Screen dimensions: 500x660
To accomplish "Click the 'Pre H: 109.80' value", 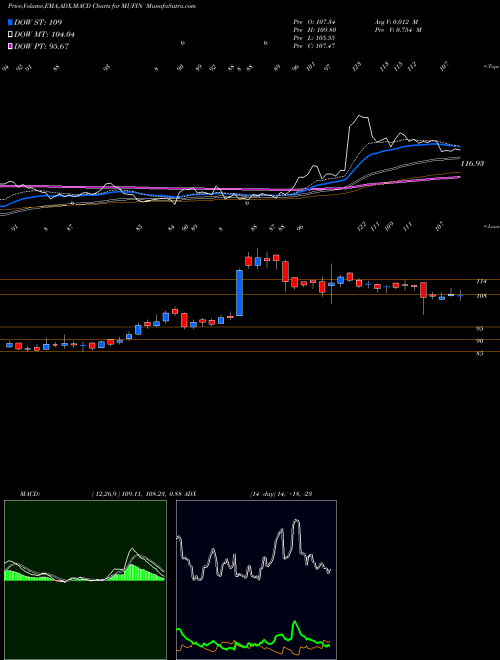I will 314,30.
